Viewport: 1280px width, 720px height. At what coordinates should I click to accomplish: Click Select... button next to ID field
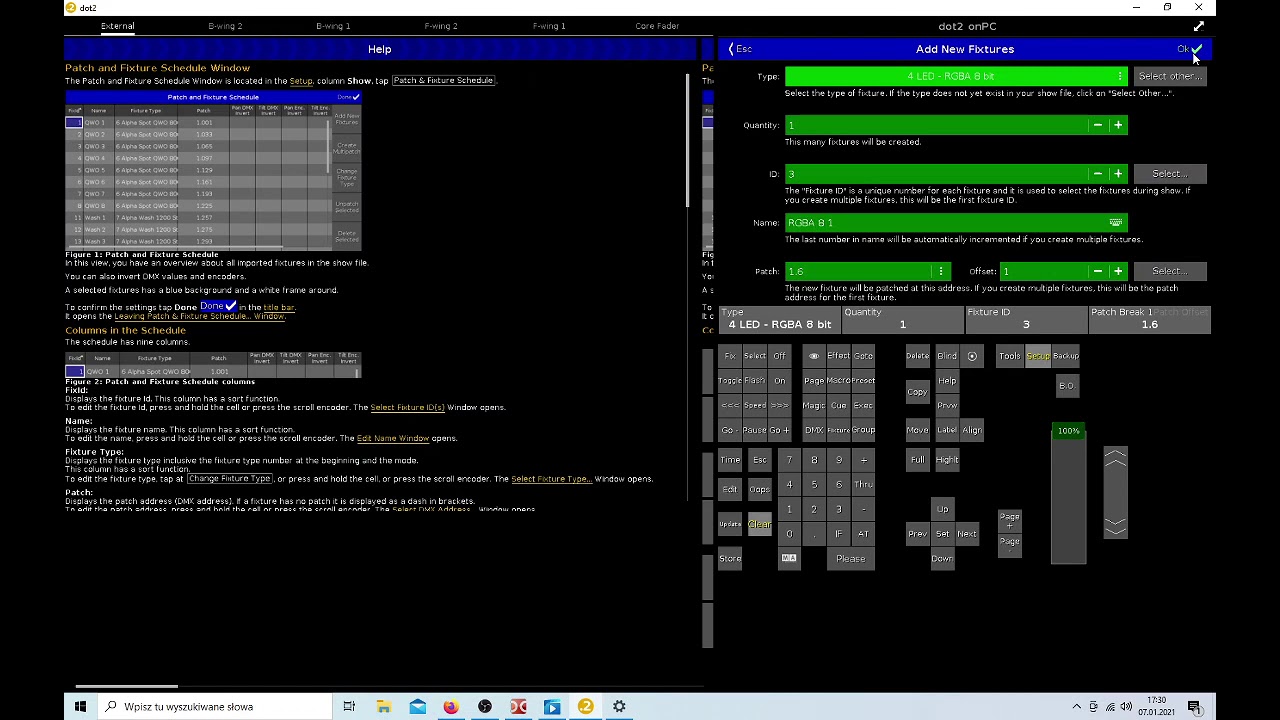tap(1170, 174)
